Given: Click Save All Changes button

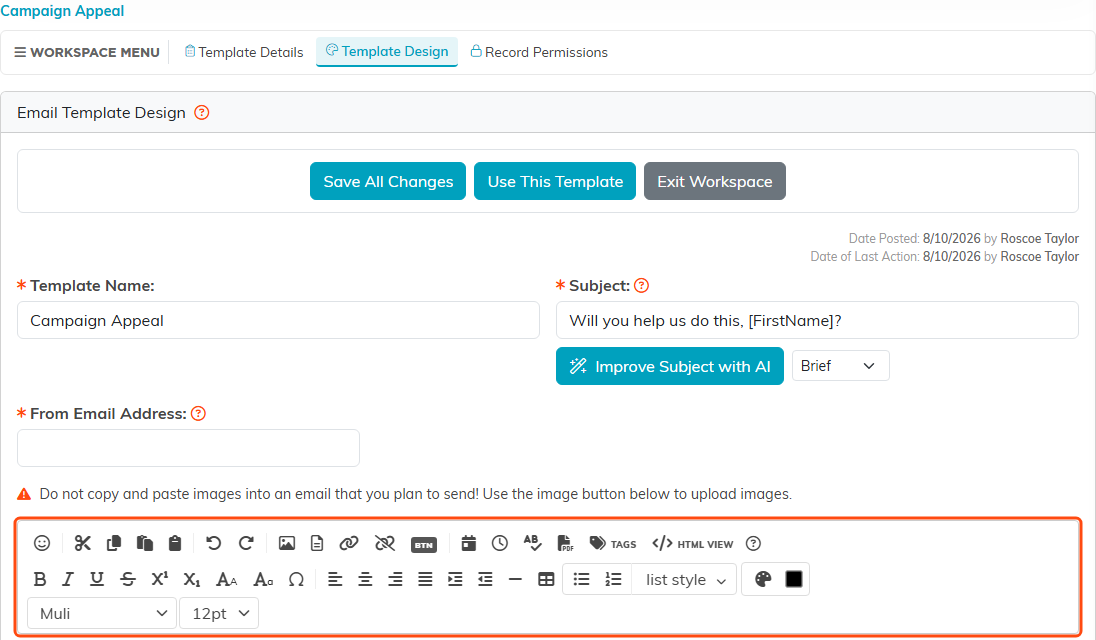Looking at the screenshot, I should [388, 182].
